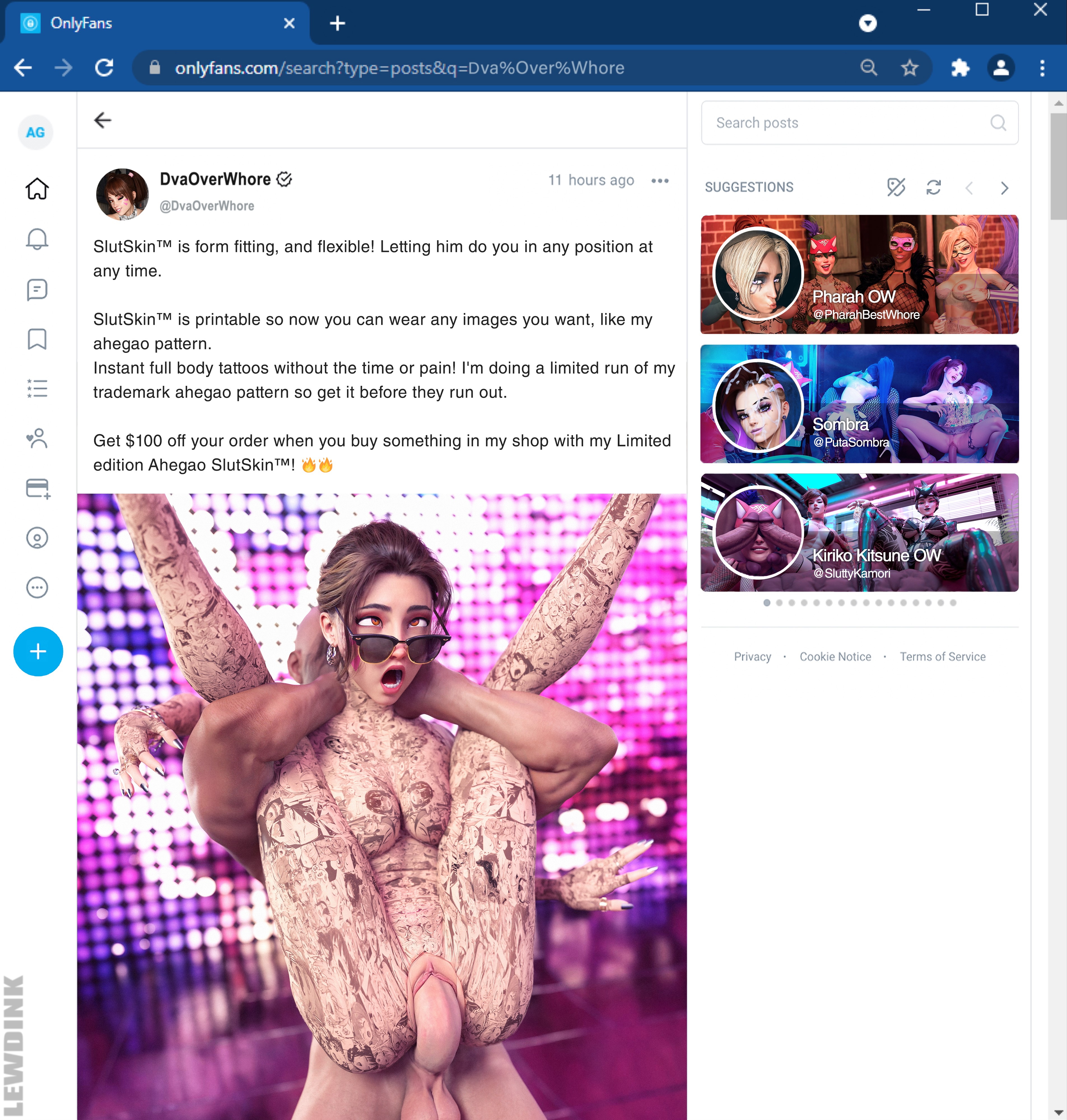Open the Add card icon
1067x1120 pixels.
(x=38, y=488)
